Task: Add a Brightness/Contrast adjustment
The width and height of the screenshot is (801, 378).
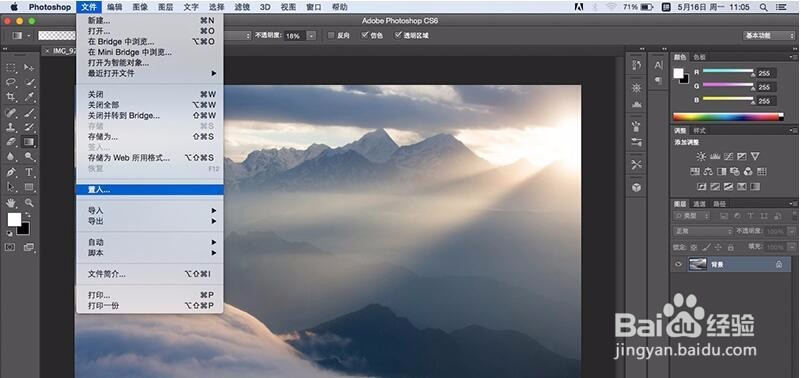Action: [x=701, y=156]
